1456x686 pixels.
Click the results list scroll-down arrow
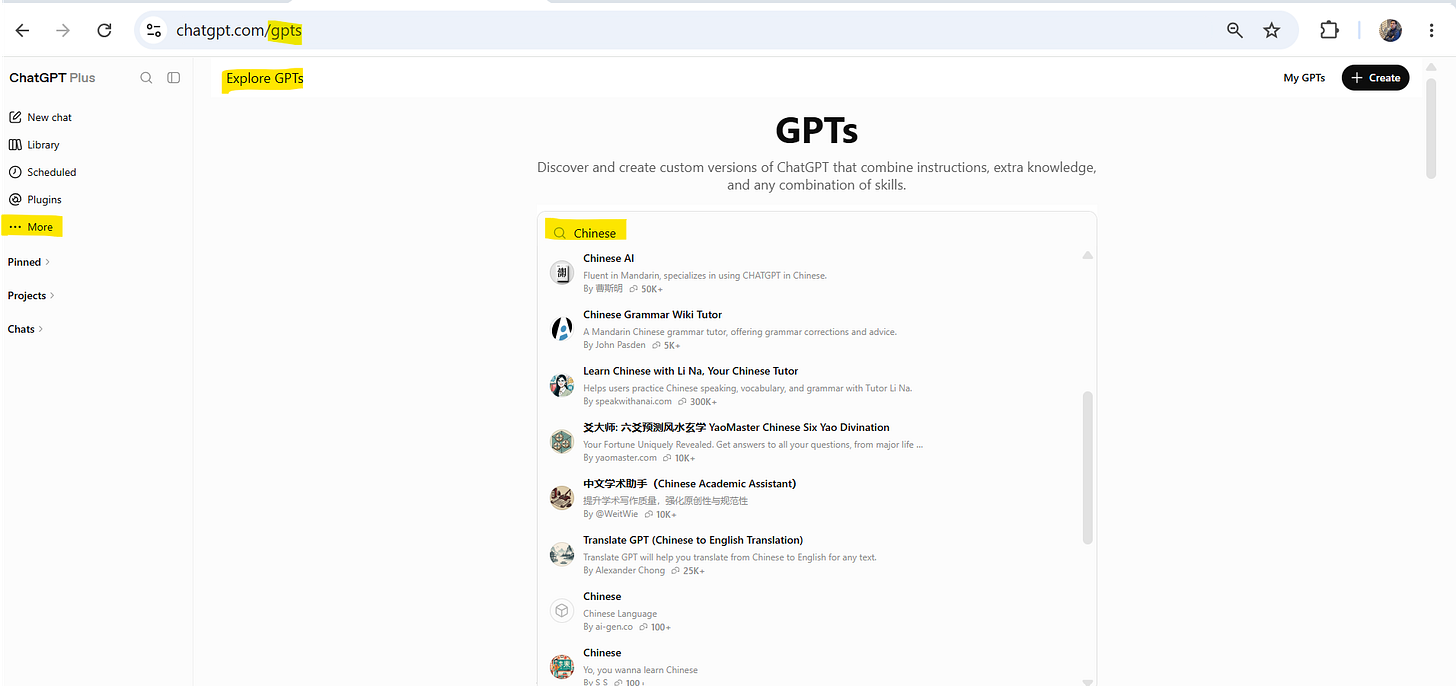(1088, 681)
